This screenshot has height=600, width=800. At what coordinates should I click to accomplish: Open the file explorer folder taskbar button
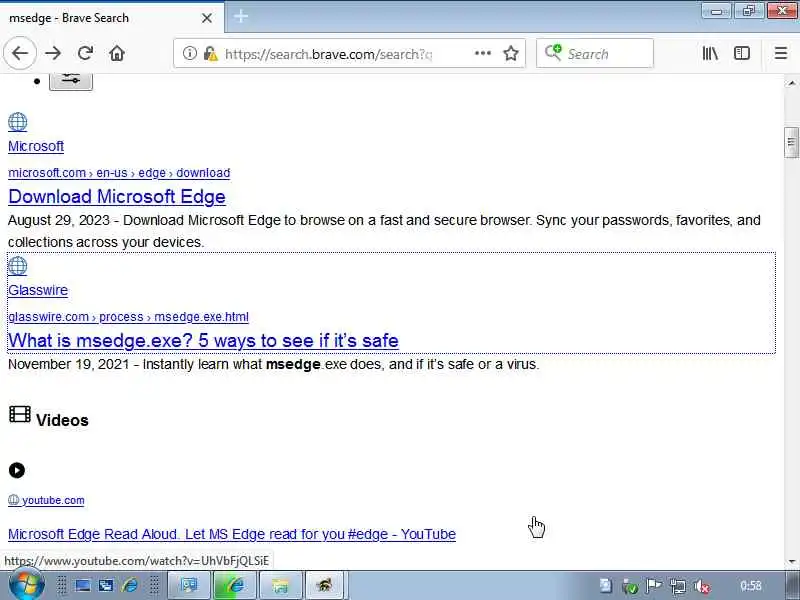click(281, 585)
